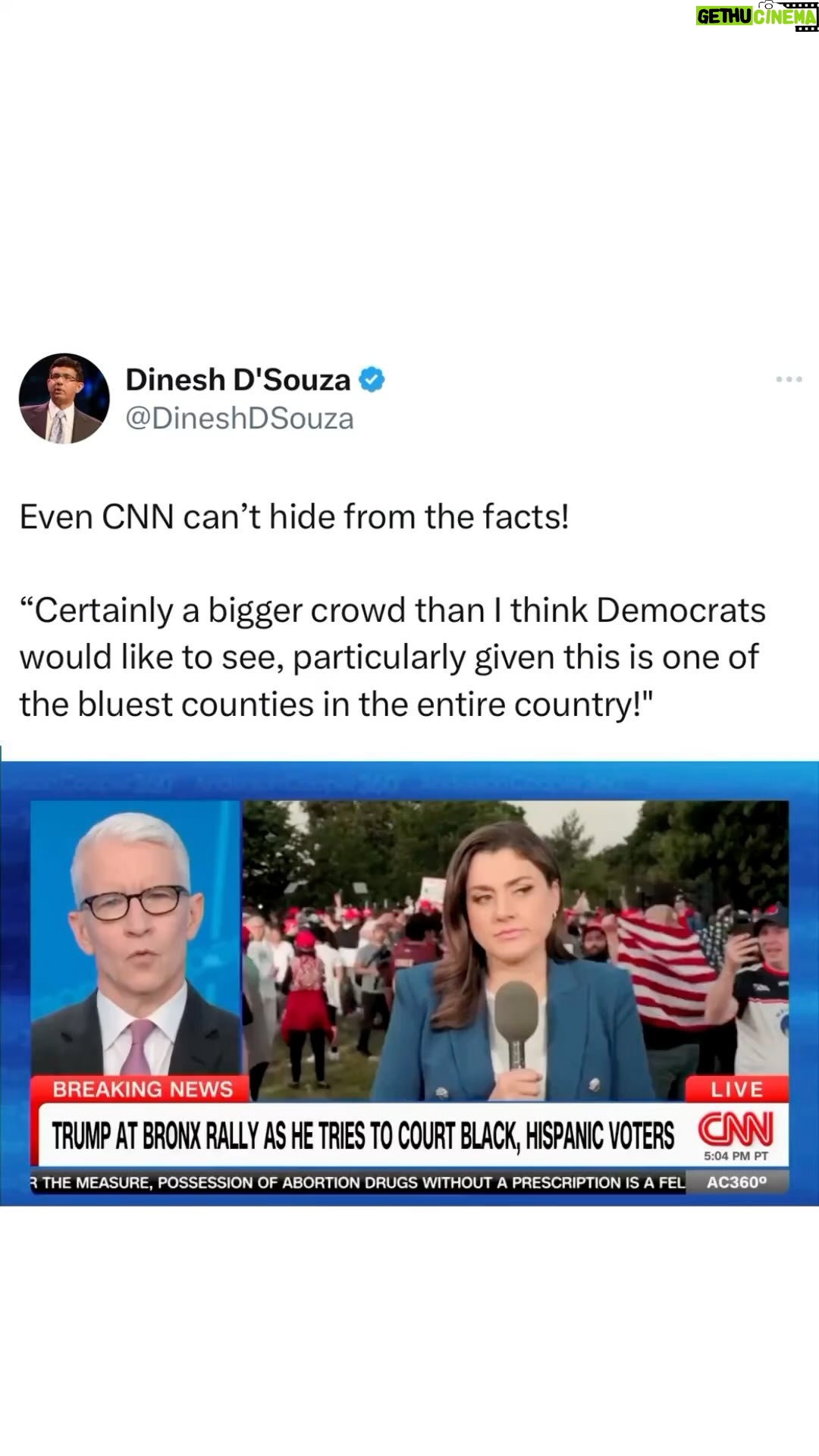The width and height of the screenshot is (819, 1456).
Task: Click the Dinesh D'Souza display name
Action: 237,379
